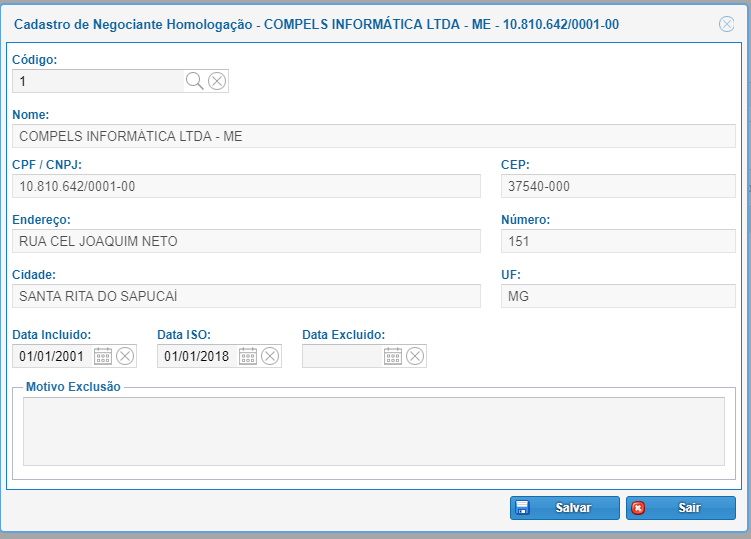Open the Data Incluido calendar picker

coord(103,356)
